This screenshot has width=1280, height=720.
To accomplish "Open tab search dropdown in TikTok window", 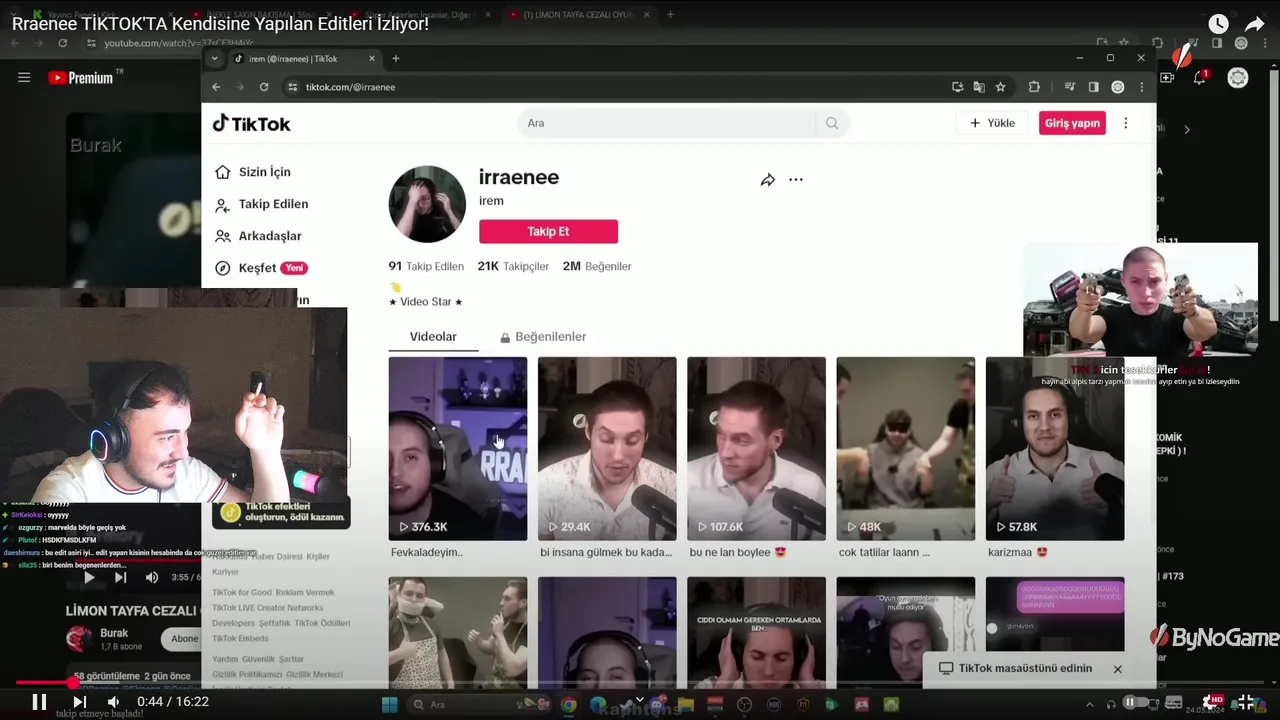I will click(x=214, y=58).
